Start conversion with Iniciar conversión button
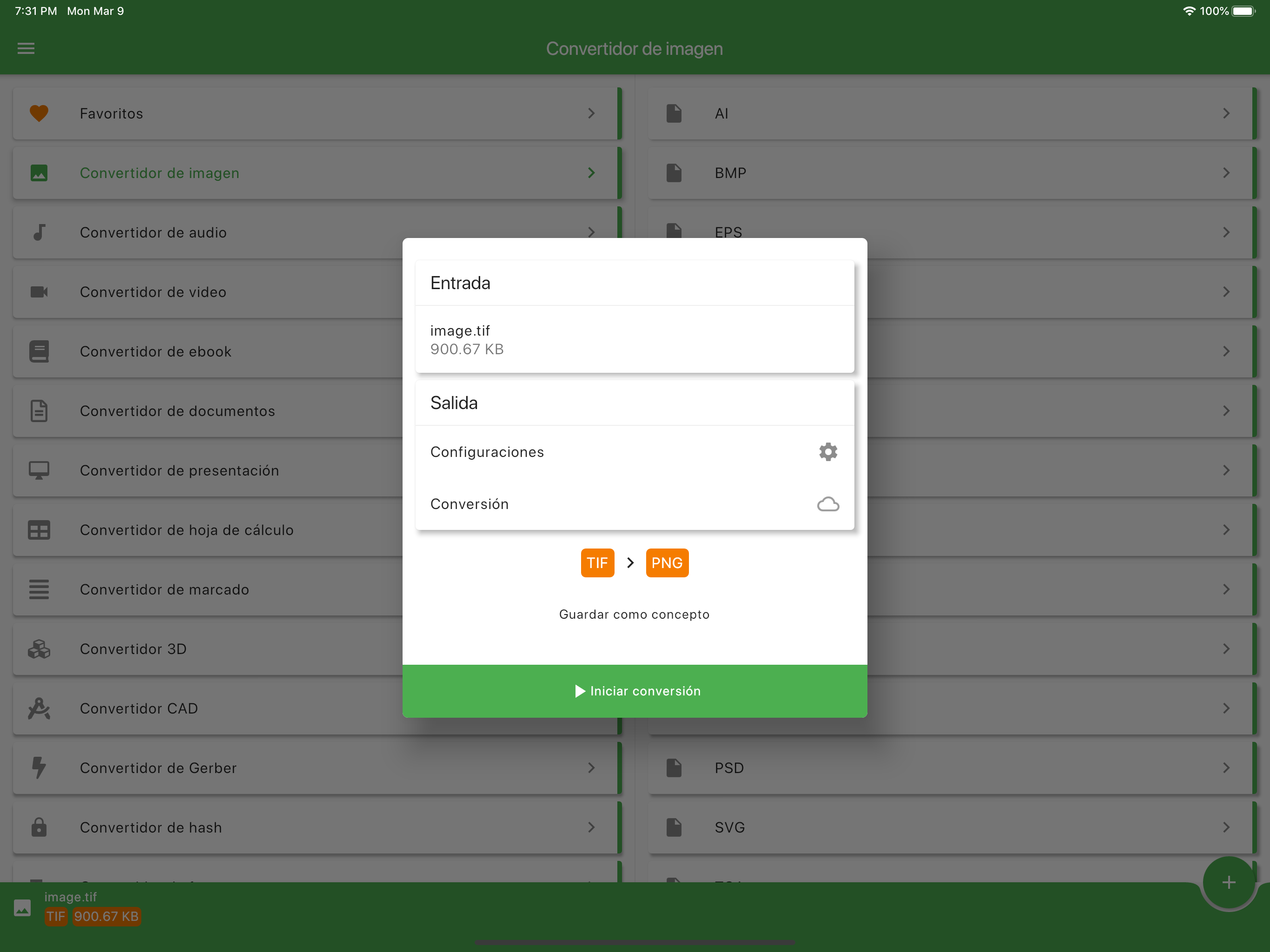1270x952 pixels. 635,691
